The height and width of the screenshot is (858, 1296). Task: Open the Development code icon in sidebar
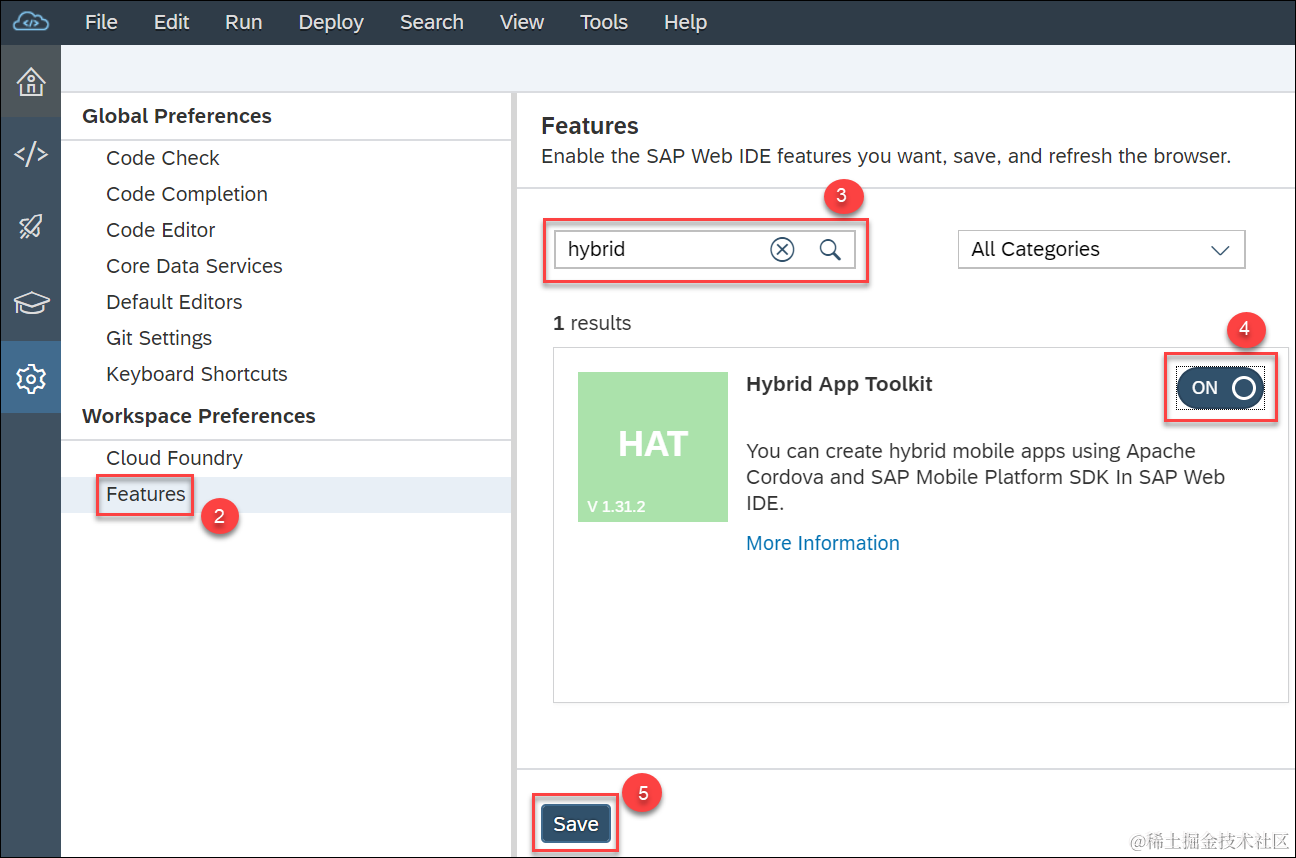pos(30,154)
